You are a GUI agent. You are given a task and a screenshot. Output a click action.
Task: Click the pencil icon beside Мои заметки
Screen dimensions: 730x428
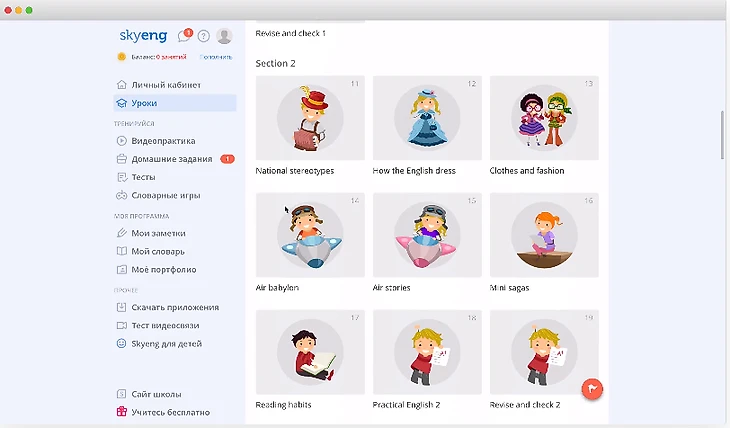(x=122, y=233)
